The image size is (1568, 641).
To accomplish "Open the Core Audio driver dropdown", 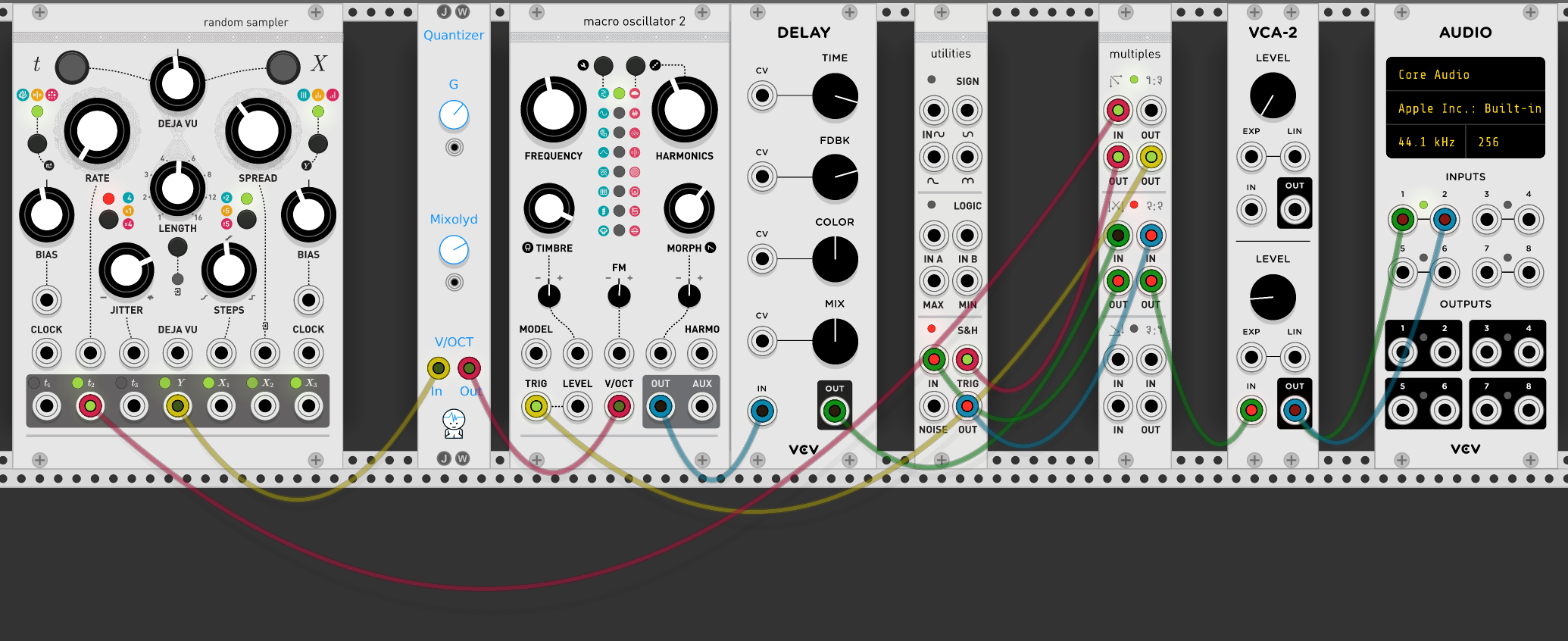I will click(x=1465, y=74).
